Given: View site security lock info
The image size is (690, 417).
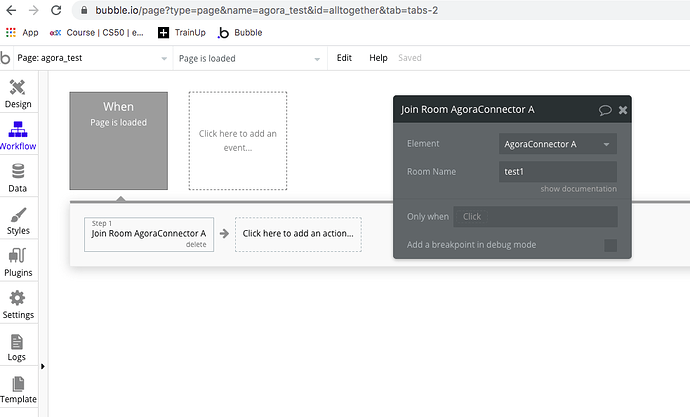Looking at the screenshot, I should click(x=84, y=10).
